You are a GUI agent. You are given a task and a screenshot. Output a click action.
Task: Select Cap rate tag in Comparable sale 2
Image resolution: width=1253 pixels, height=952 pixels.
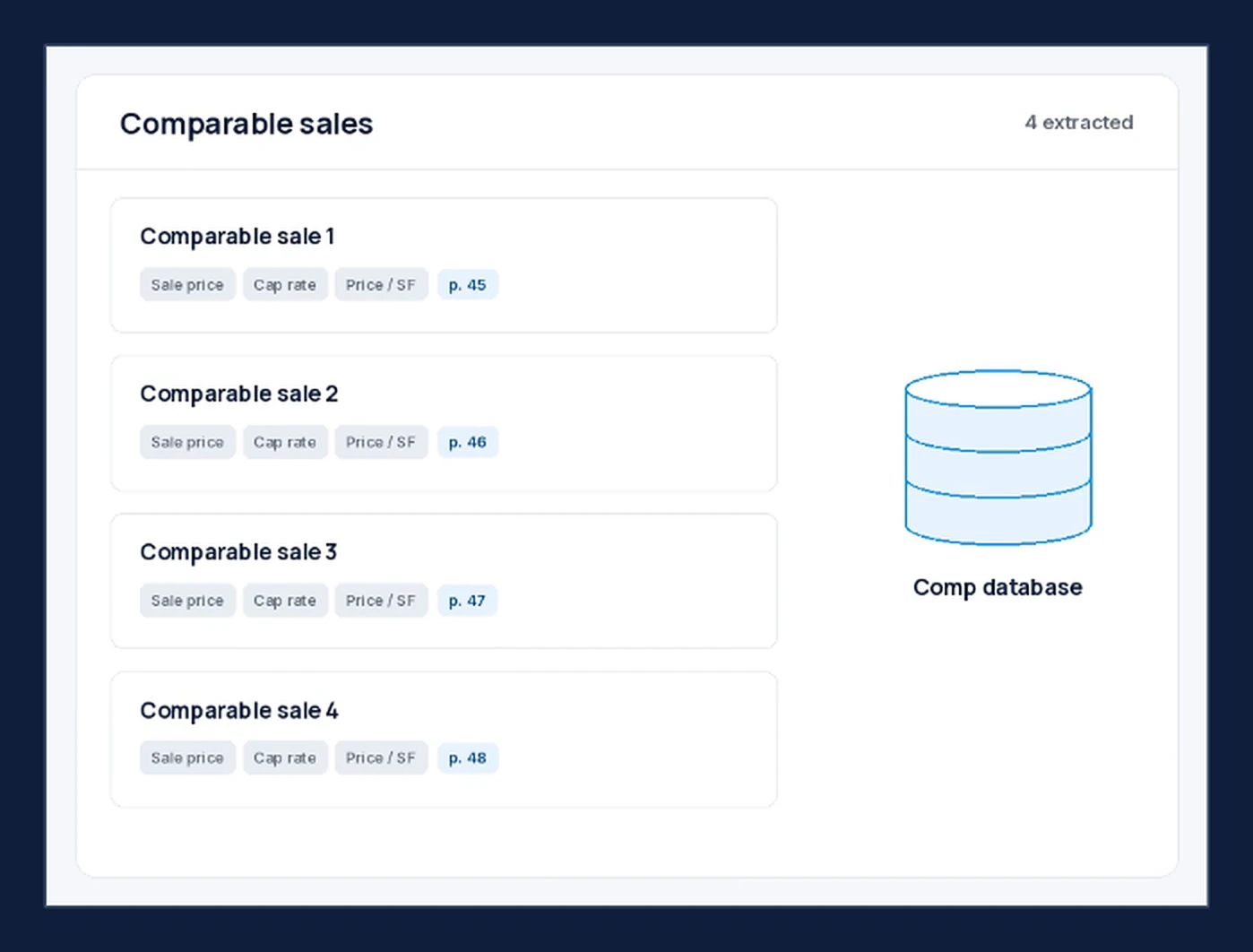coord(285,443)
